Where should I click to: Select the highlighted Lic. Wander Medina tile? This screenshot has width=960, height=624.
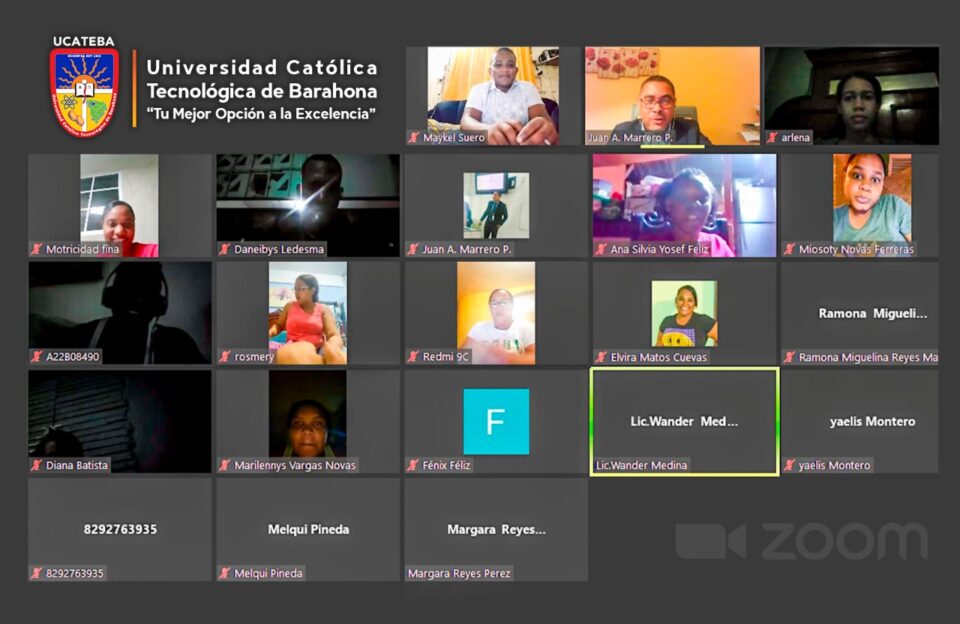[684, 421]
